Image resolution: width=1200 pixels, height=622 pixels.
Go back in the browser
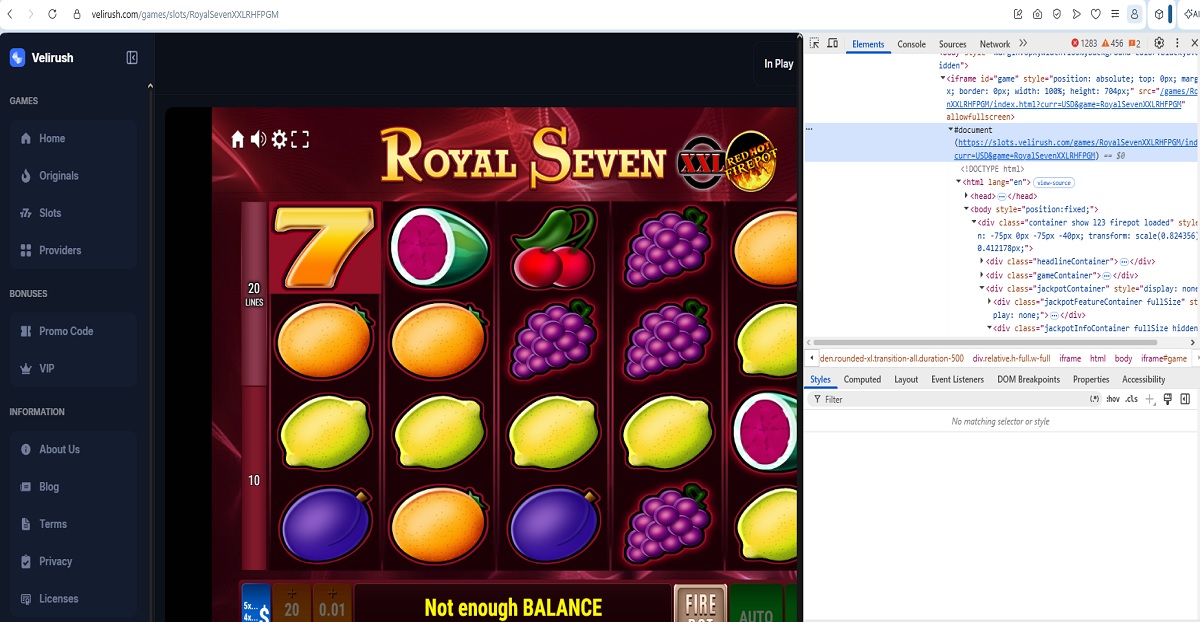[8, 14]
